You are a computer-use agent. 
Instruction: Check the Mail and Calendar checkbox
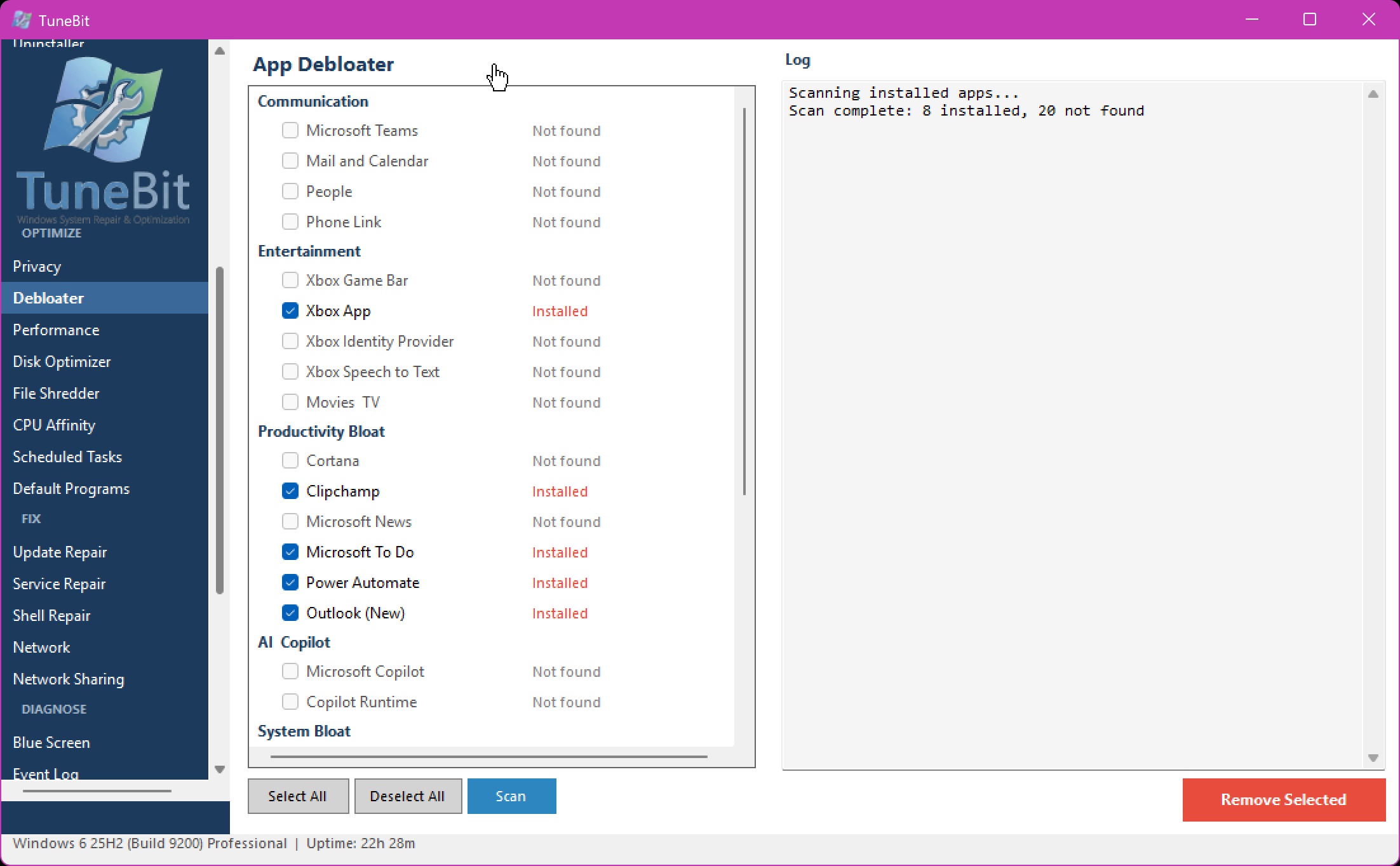(x=290, y=161)
